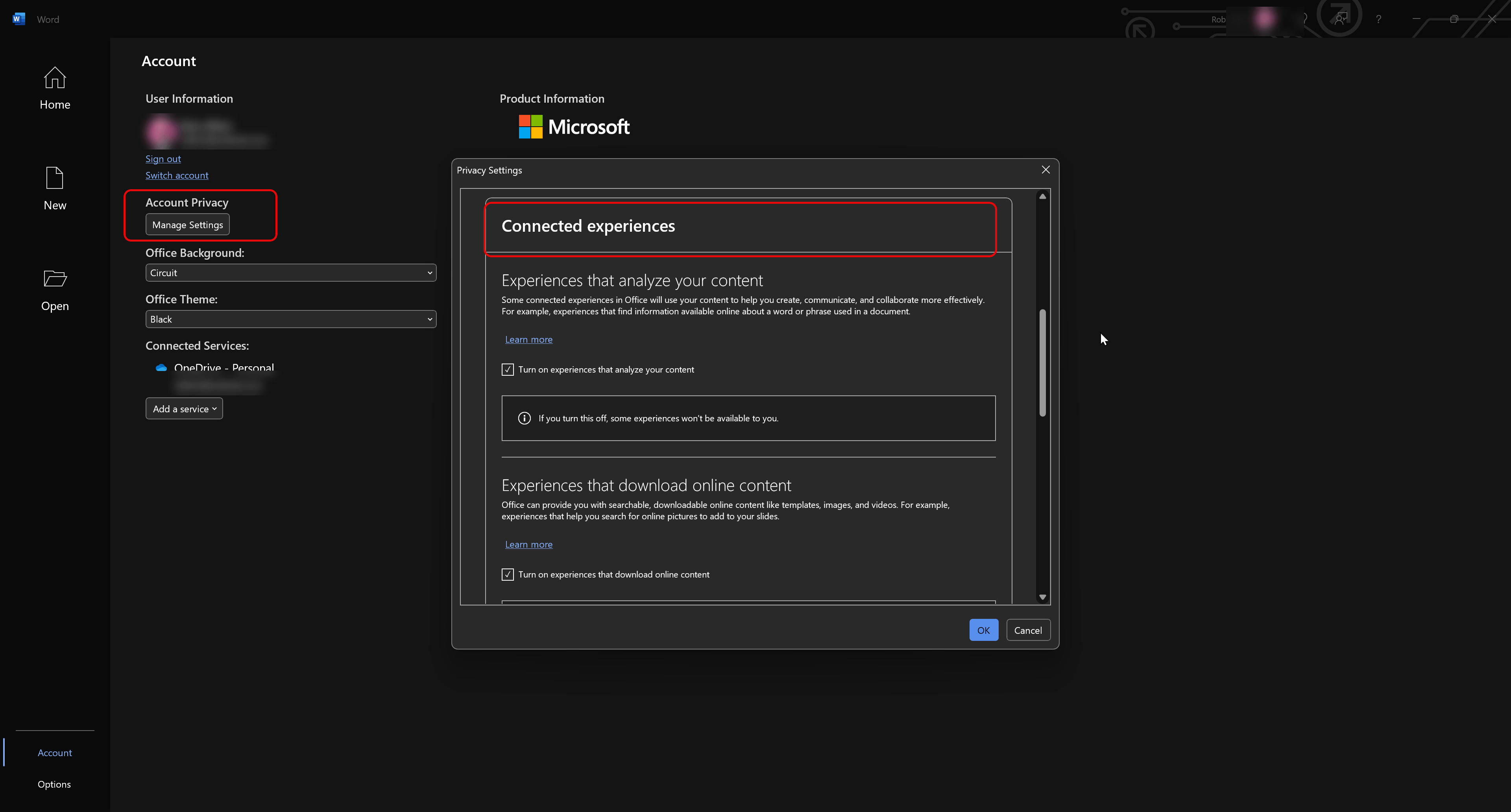Viewport: 1511px width, 812px height.
Task: Open the Office Theme Black dropdown
Action: (x=290, y=319)
